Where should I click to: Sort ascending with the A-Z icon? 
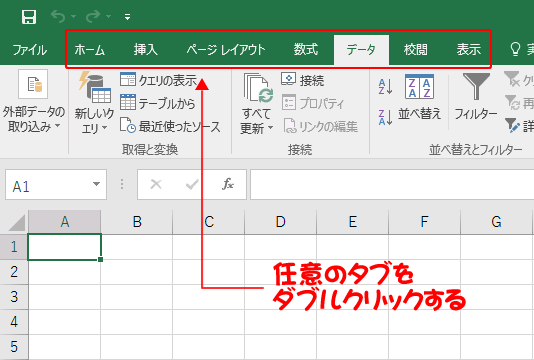[385, 87]
